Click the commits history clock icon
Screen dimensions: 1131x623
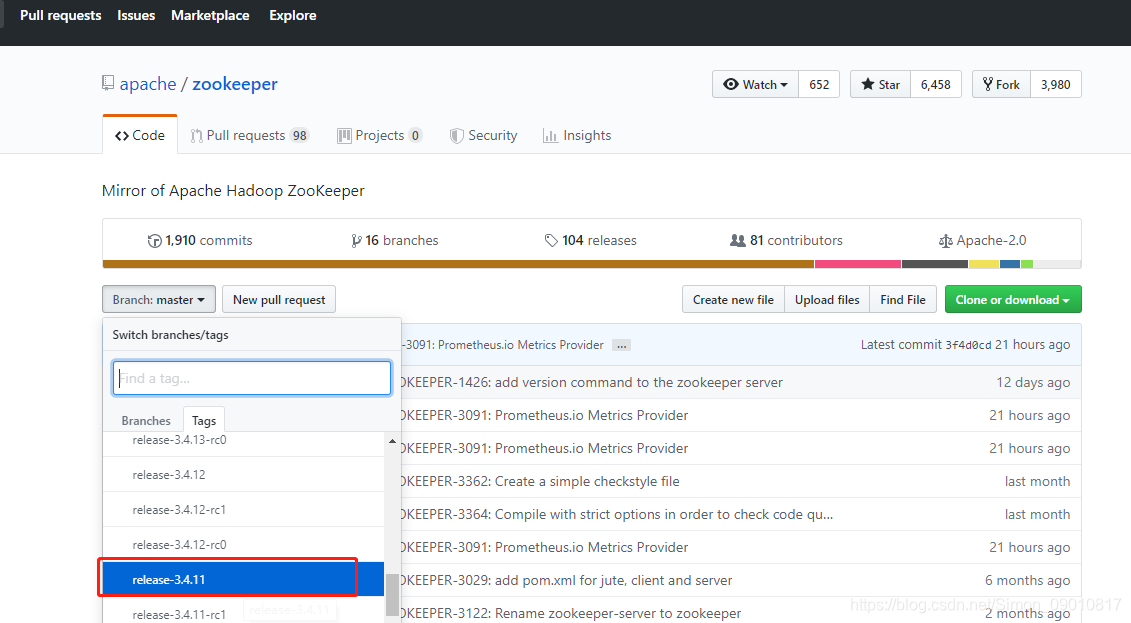(154, 241)
